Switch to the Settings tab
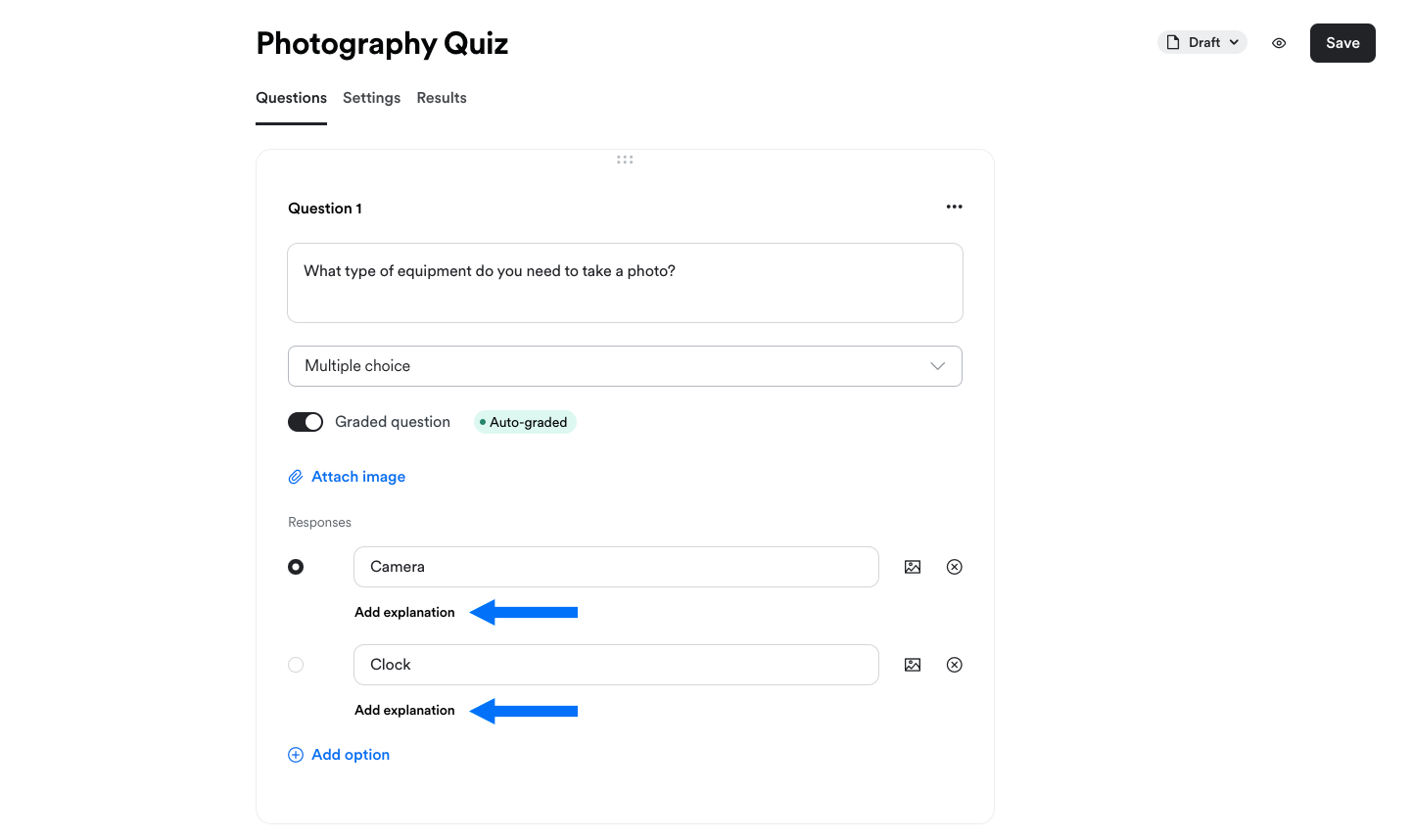This screenshot has height=840, width=1412. point(371,98)
